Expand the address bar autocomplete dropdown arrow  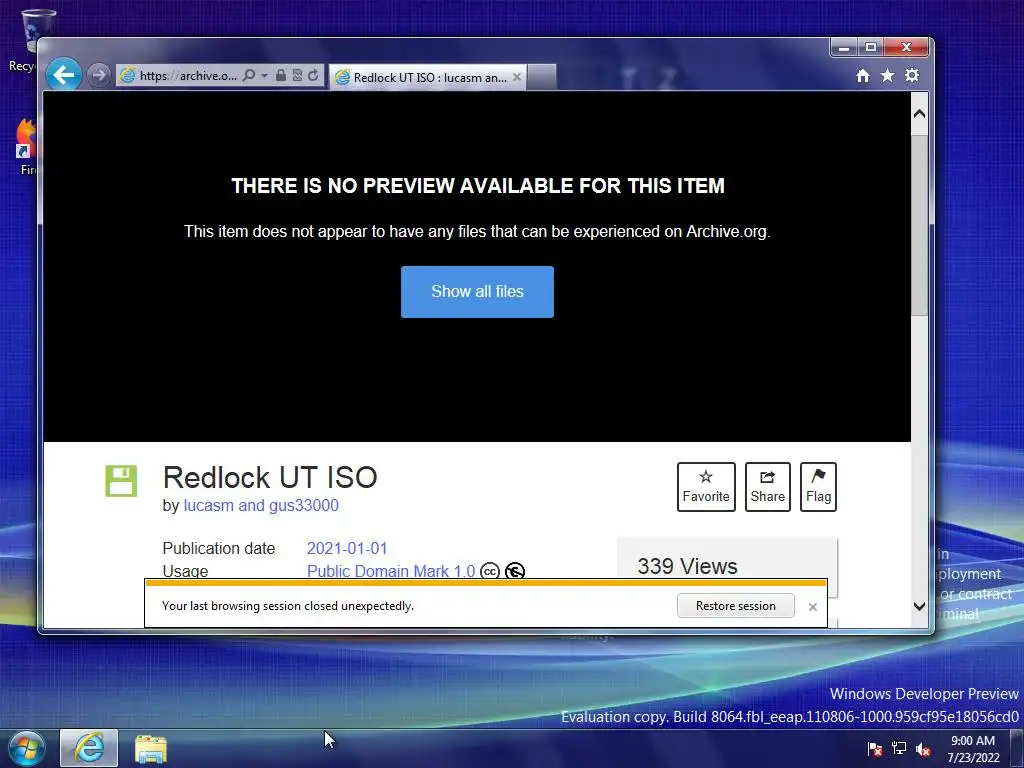pos(264,76)
